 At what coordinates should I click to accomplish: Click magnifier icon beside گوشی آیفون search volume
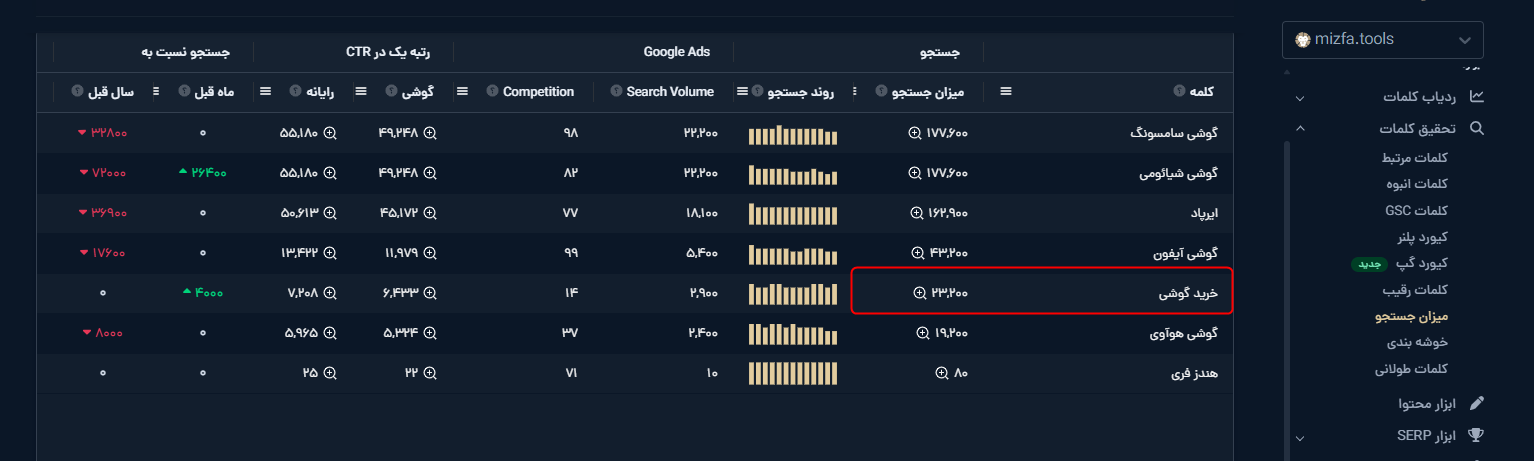click(x=919, y=253)
